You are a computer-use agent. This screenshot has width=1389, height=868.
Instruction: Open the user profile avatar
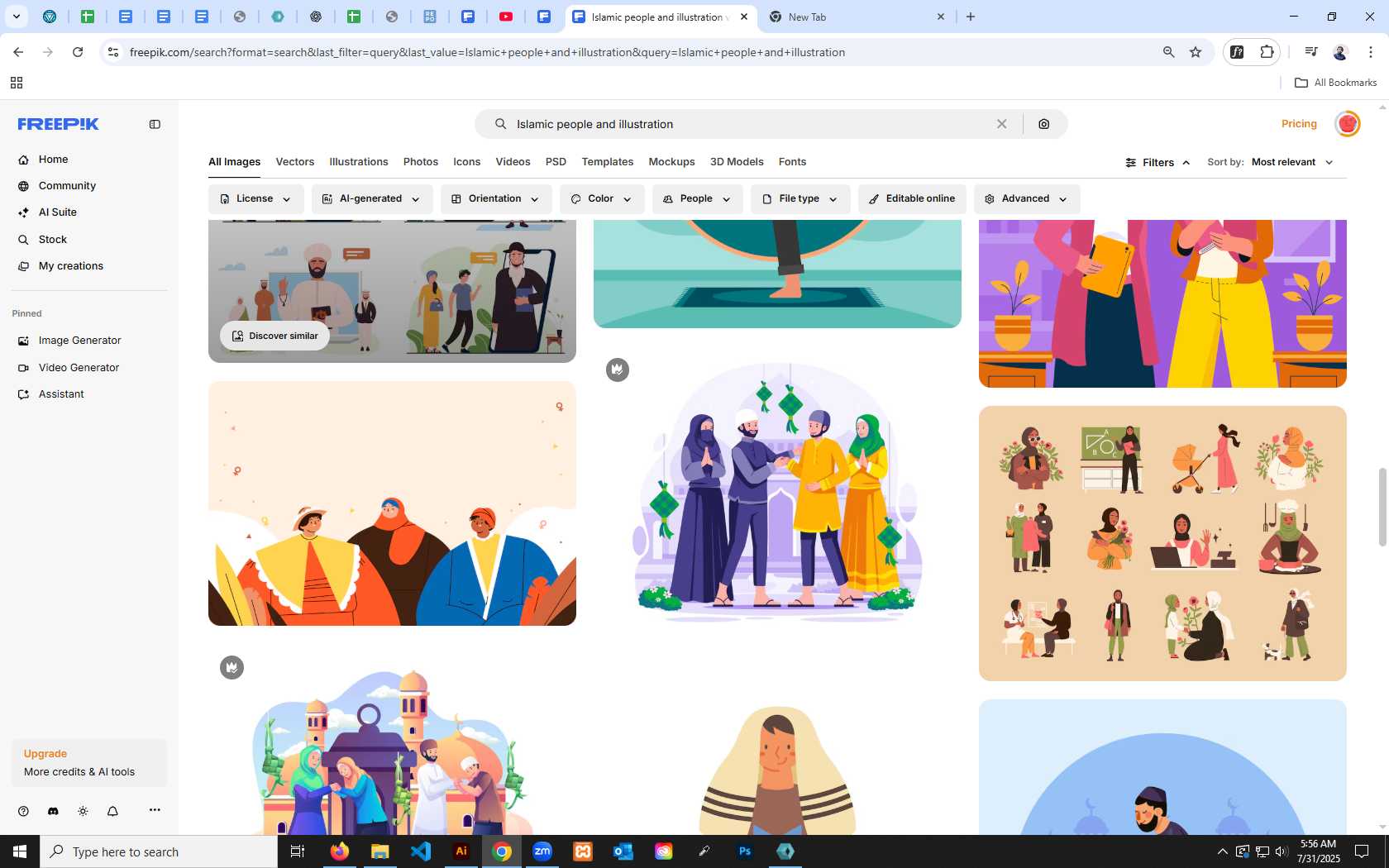tap(1348, 124)
